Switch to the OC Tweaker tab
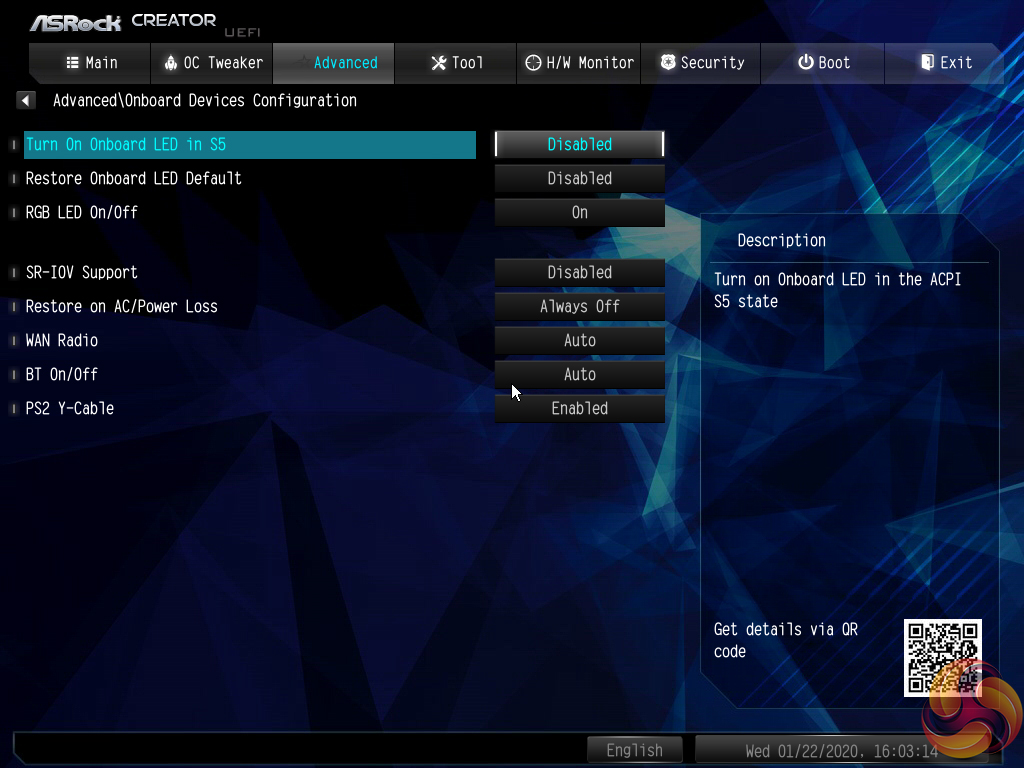This screenshot has width=1024, height=768. click(x=212, y=63)
